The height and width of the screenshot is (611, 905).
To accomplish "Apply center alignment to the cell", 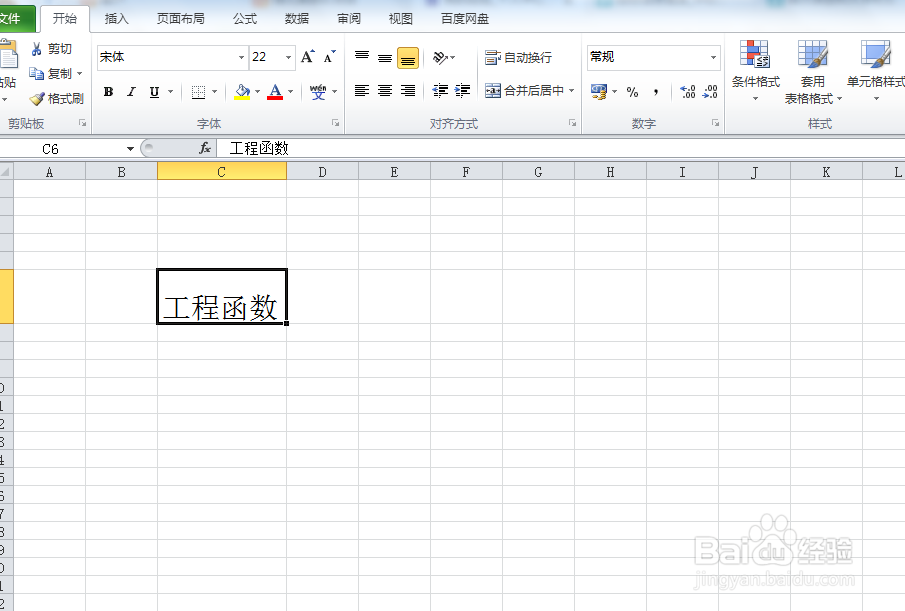I will click(x=384, y=92).
